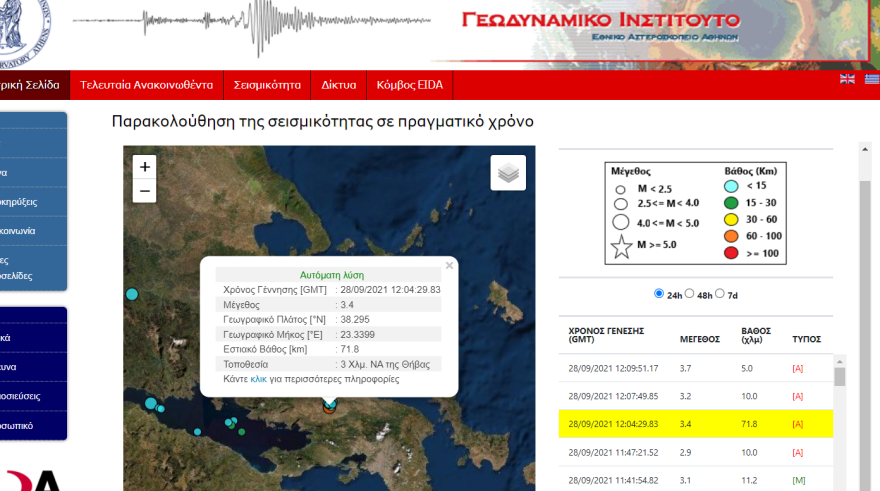Open the dark sidebar item ending 'οσιεύσεις'
Viewport: 880px width, 491px height.
pyautogui.click(x=33, y=396)
